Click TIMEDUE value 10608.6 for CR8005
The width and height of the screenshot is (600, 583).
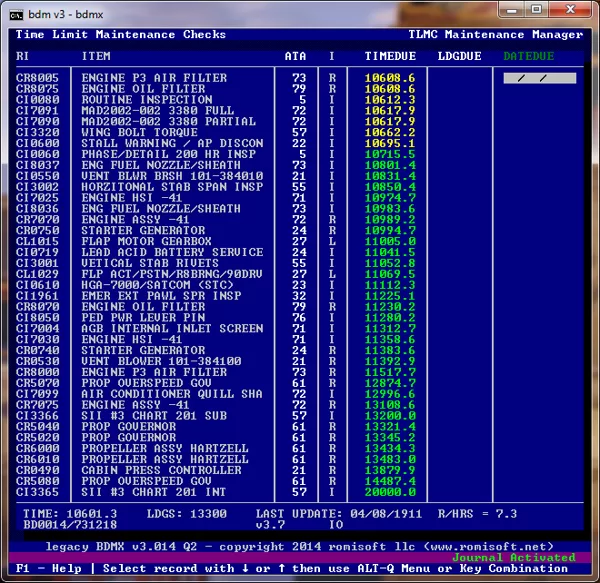click(x=390, y=78)
